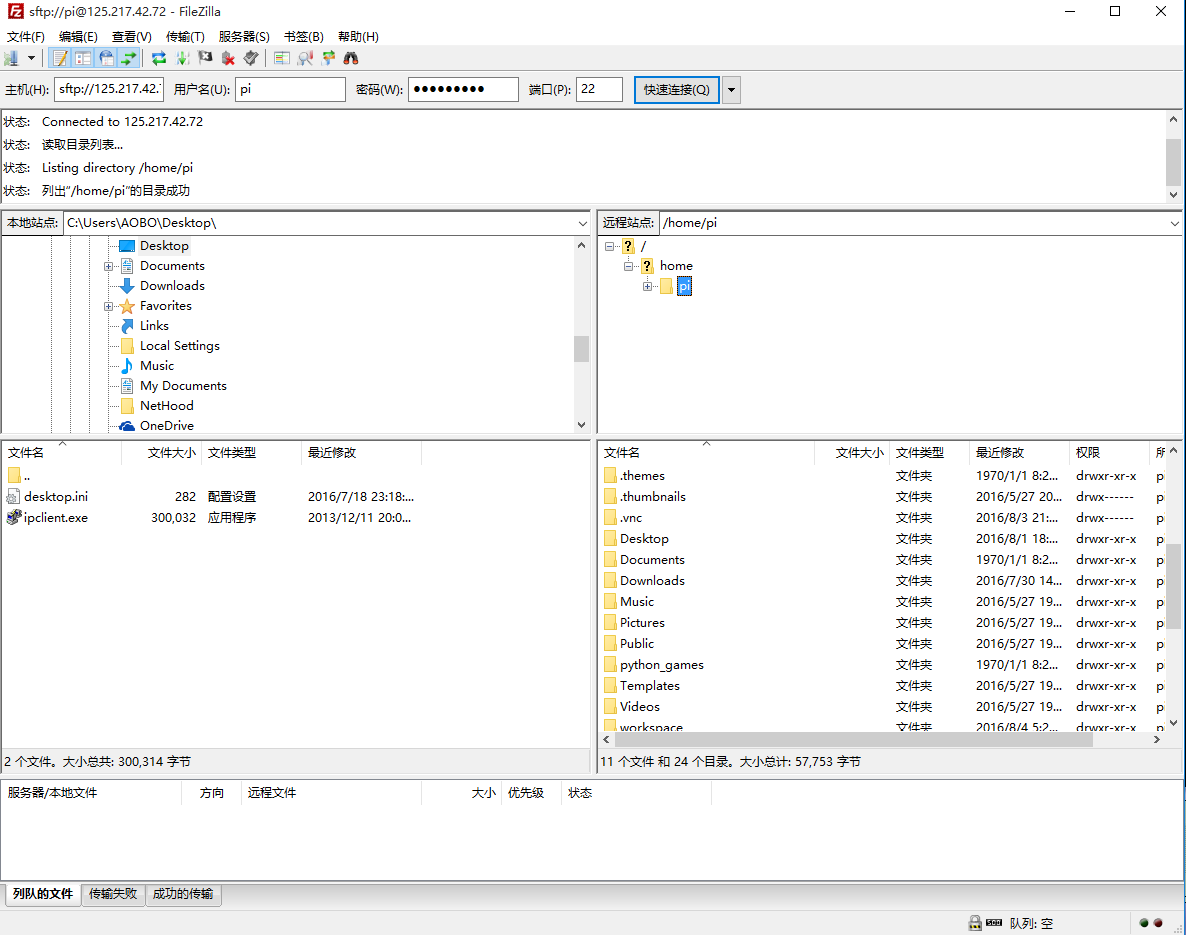Toggle transfer queue display

click(129, 58)
